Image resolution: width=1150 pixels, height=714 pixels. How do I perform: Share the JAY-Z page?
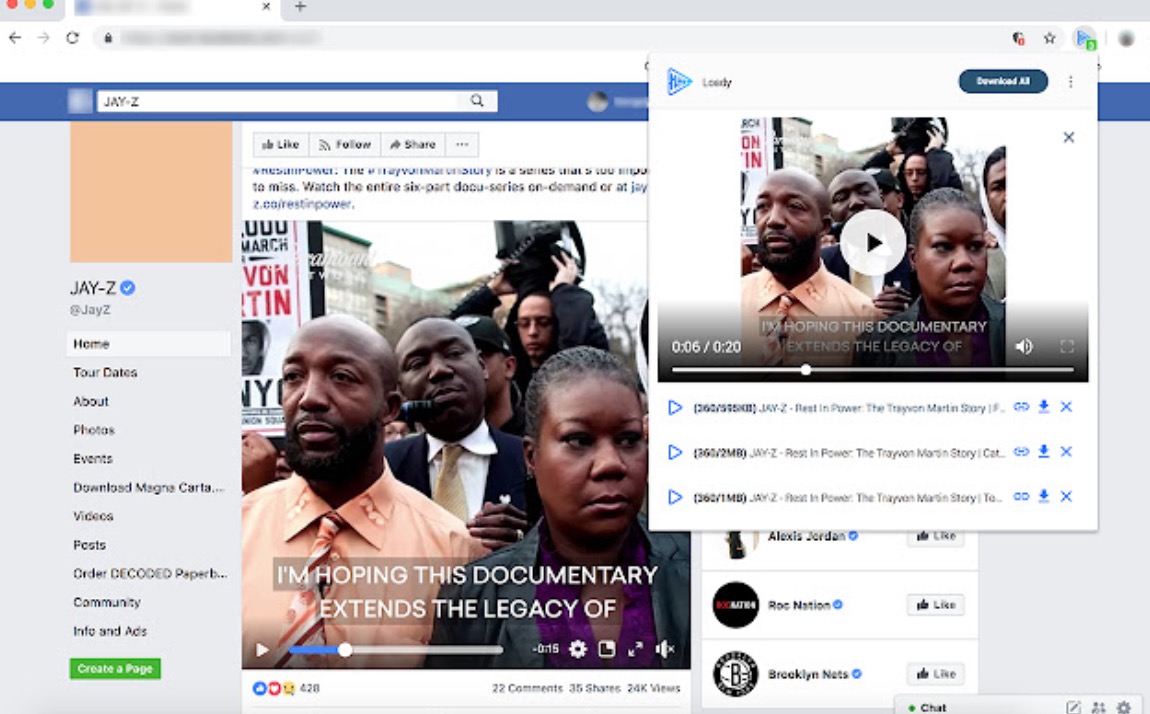click(x=413, y=144)
